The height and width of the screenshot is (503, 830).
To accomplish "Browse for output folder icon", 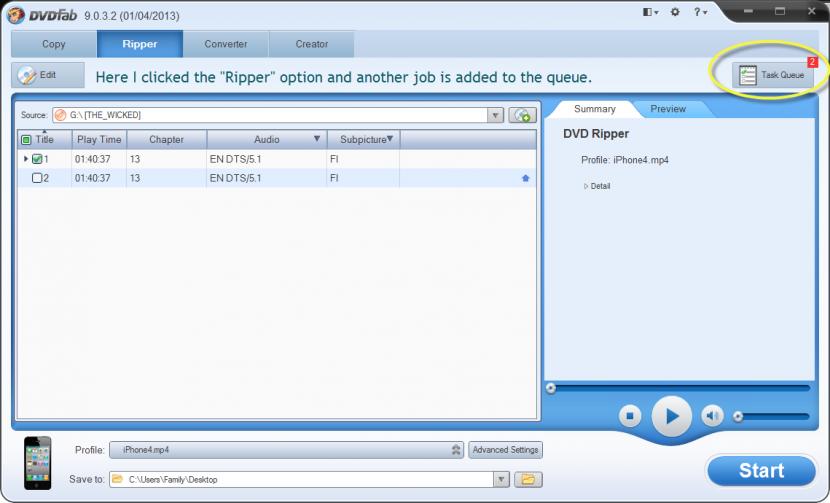I will point(528,480).
